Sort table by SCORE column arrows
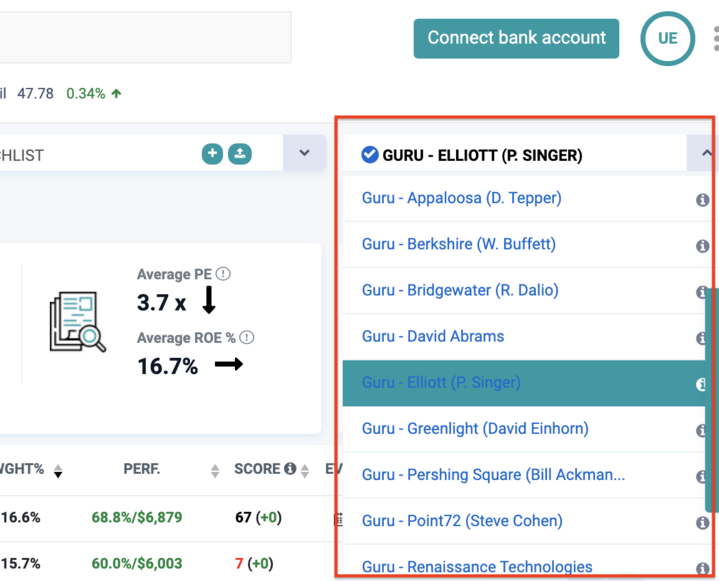This screenshot has width=719, height=581. tap(305, 470)
